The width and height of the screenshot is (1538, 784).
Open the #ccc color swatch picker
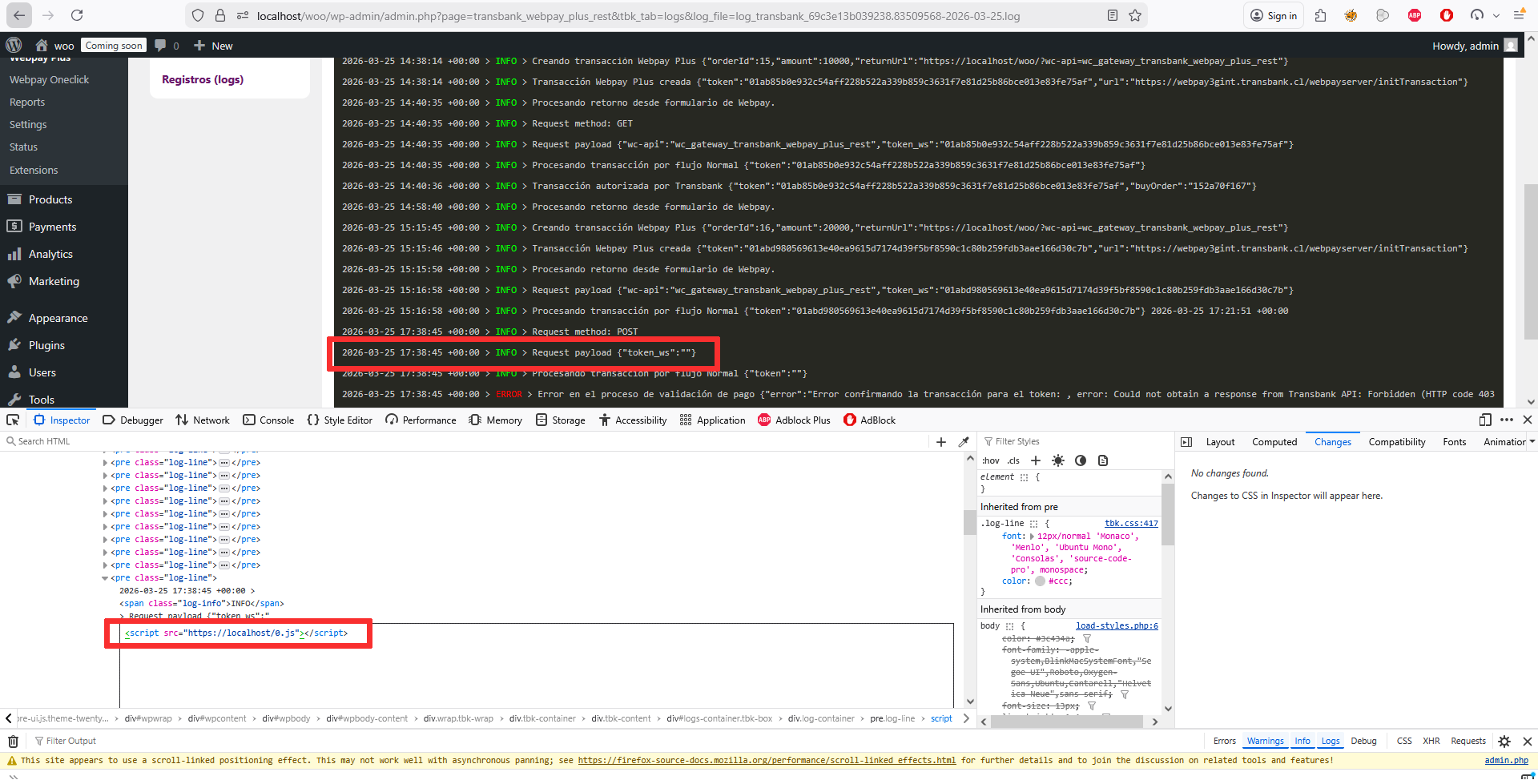pyautogui.click(x=1040, y=581)
